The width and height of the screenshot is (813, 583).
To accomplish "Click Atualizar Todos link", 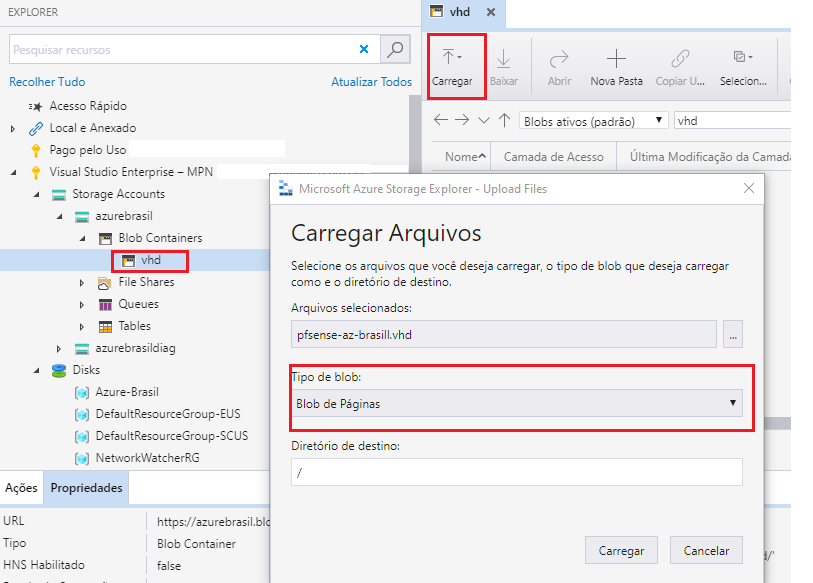I will click(x=371, y=82).
